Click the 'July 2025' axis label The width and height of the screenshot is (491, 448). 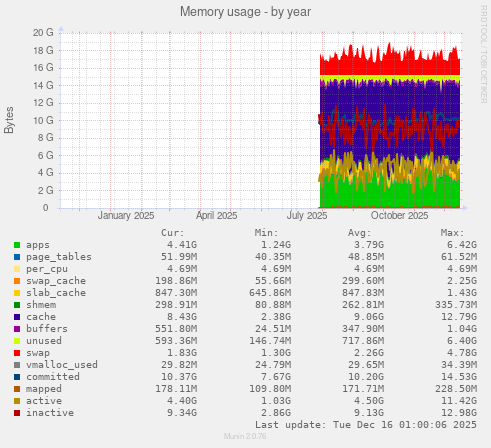pos(307,216)
